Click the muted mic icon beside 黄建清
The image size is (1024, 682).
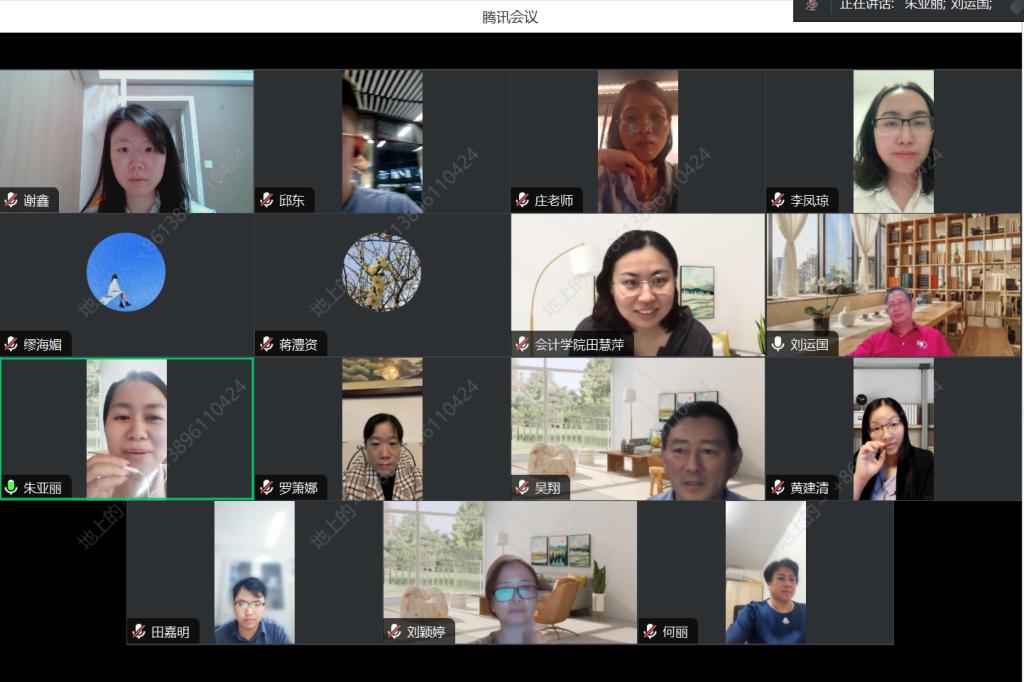[x=778, y=488]
